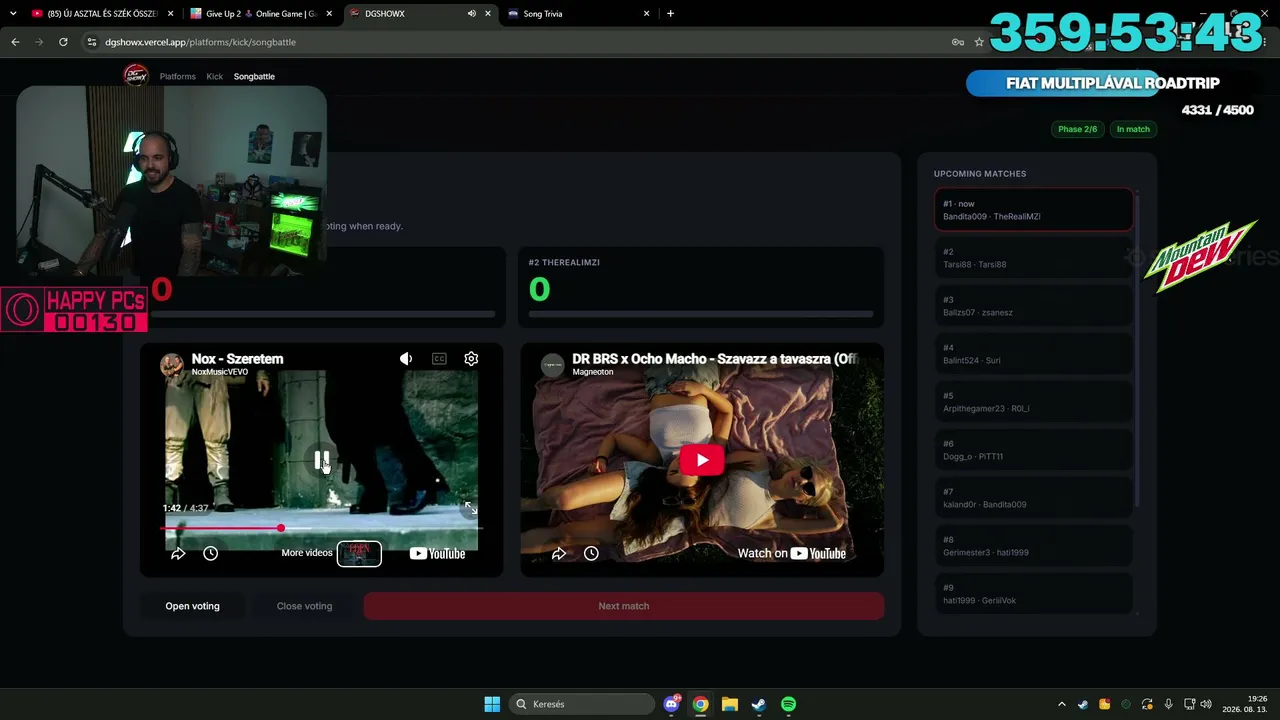The height and width of the screenshot is (720, 1280).
Task: Click the Close voting button
Action: tap(304, 606)
